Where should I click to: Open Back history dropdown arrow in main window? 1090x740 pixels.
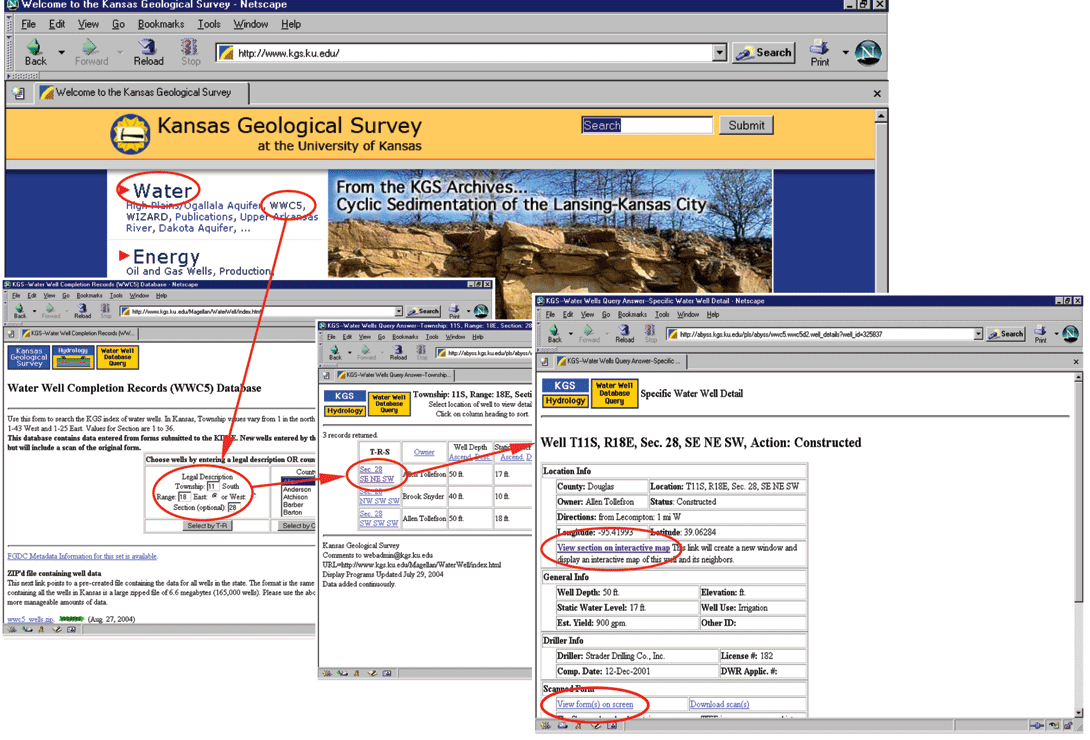click(61, 52)
